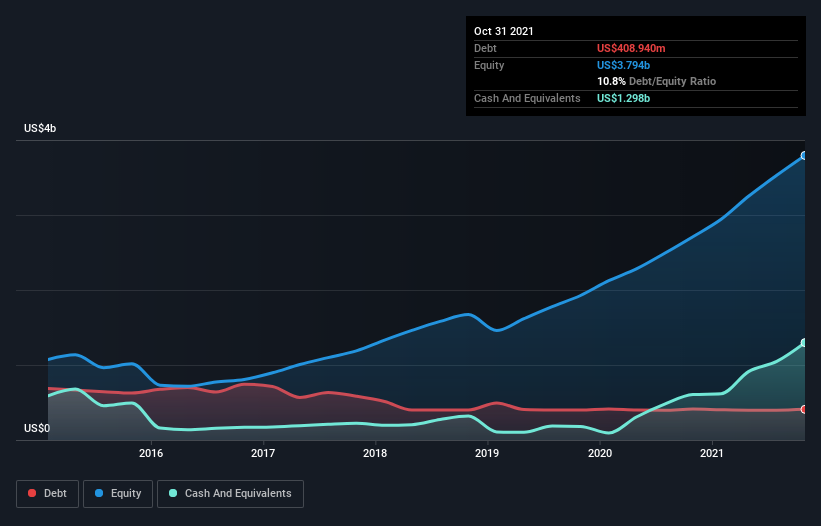The image size is (821, 526).
Task: Toggle the Debt series in legend
Action: click(47, 494)
